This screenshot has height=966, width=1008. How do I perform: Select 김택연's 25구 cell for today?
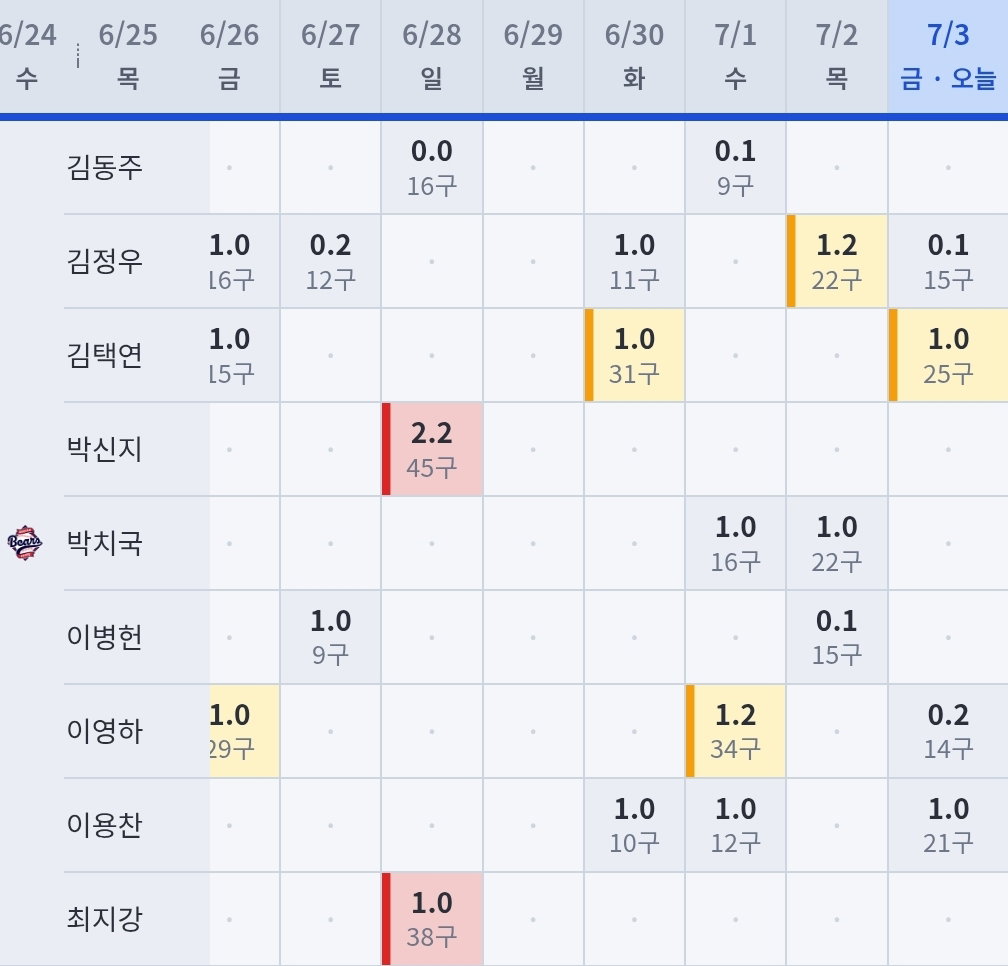click(x=948, y=355)
